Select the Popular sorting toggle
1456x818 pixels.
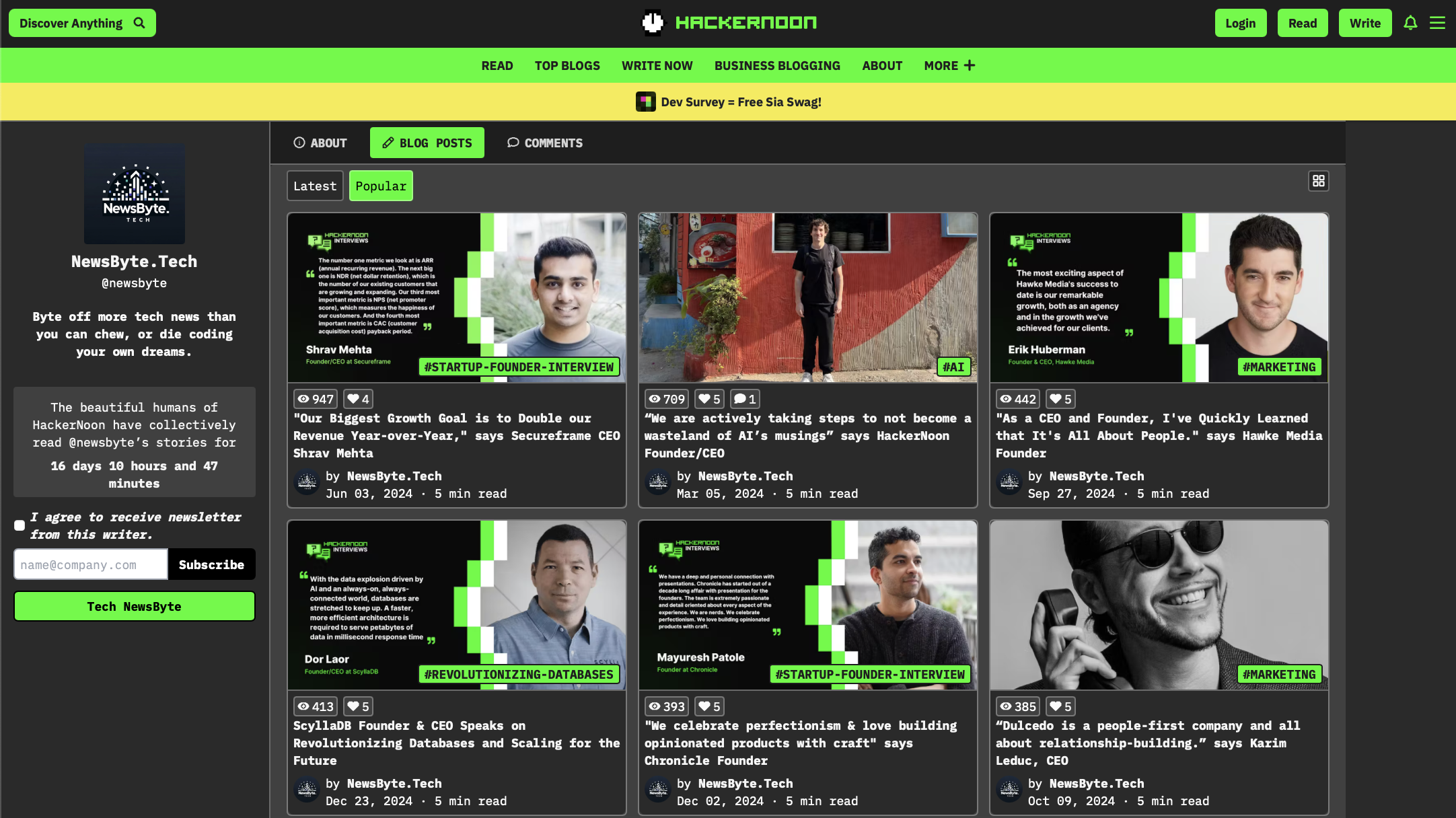point(381,186)
